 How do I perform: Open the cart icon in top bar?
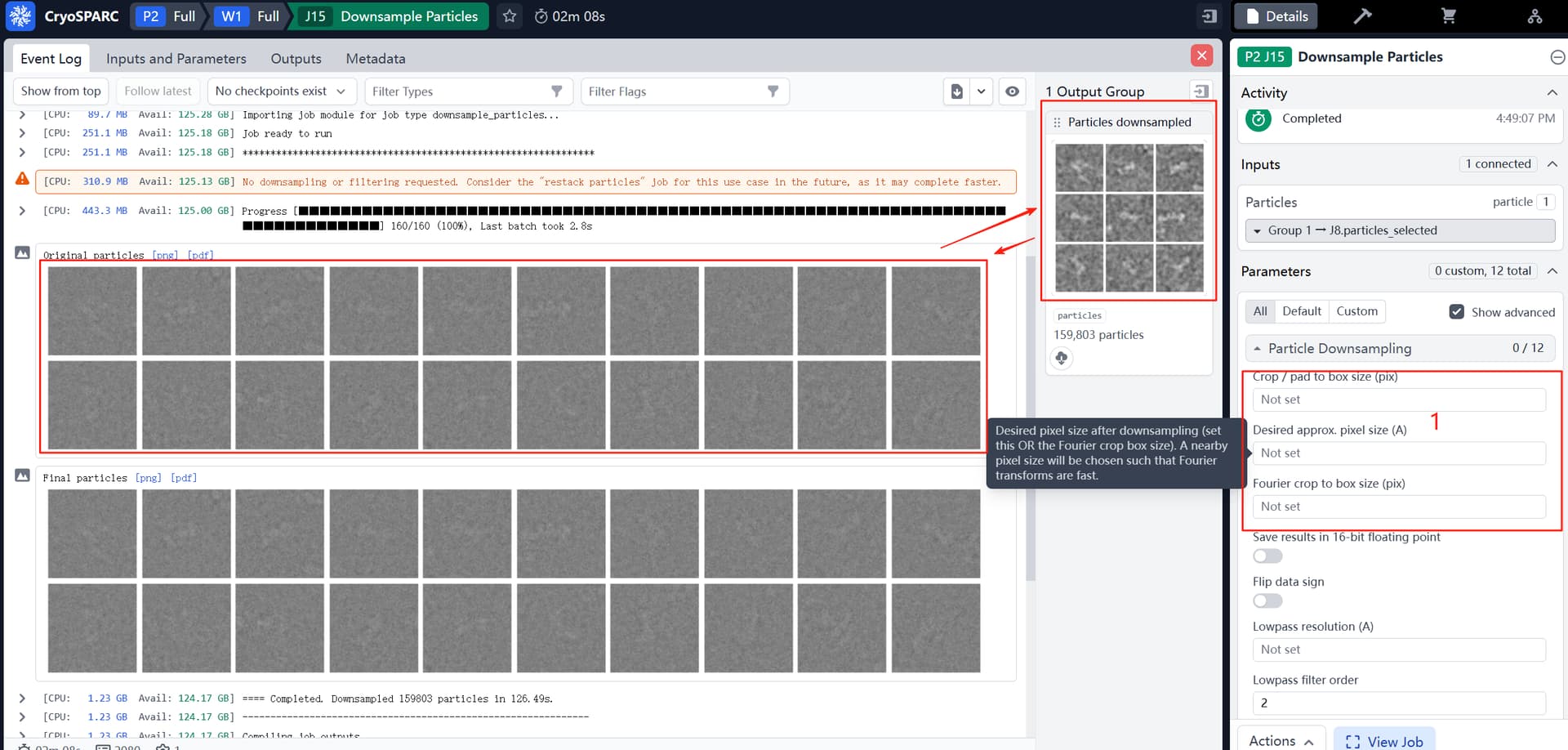[1449, 16]
